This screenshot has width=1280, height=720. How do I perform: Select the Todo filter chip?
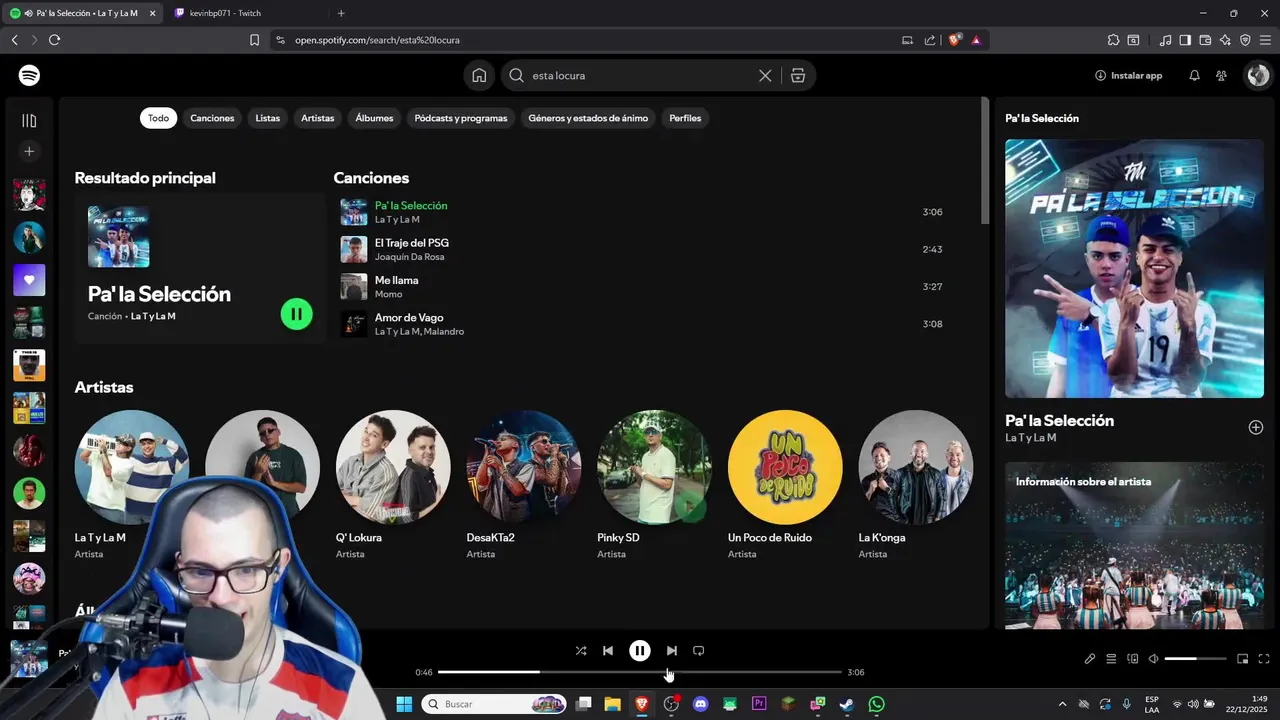click(159, 118)
